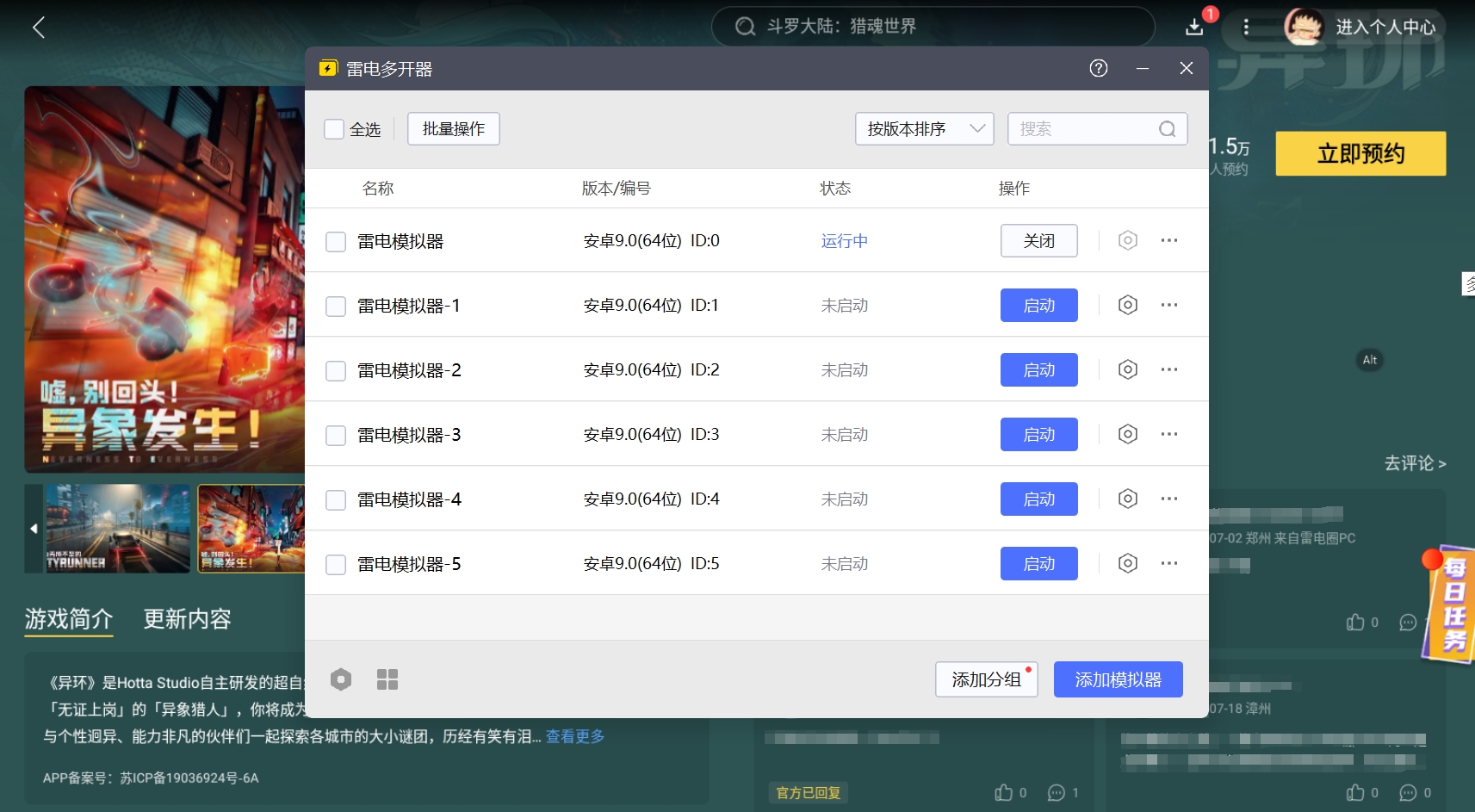The image size is (1475, 812).
Task: Switch to the 游戏简介 tab
Action: (68, 618)
